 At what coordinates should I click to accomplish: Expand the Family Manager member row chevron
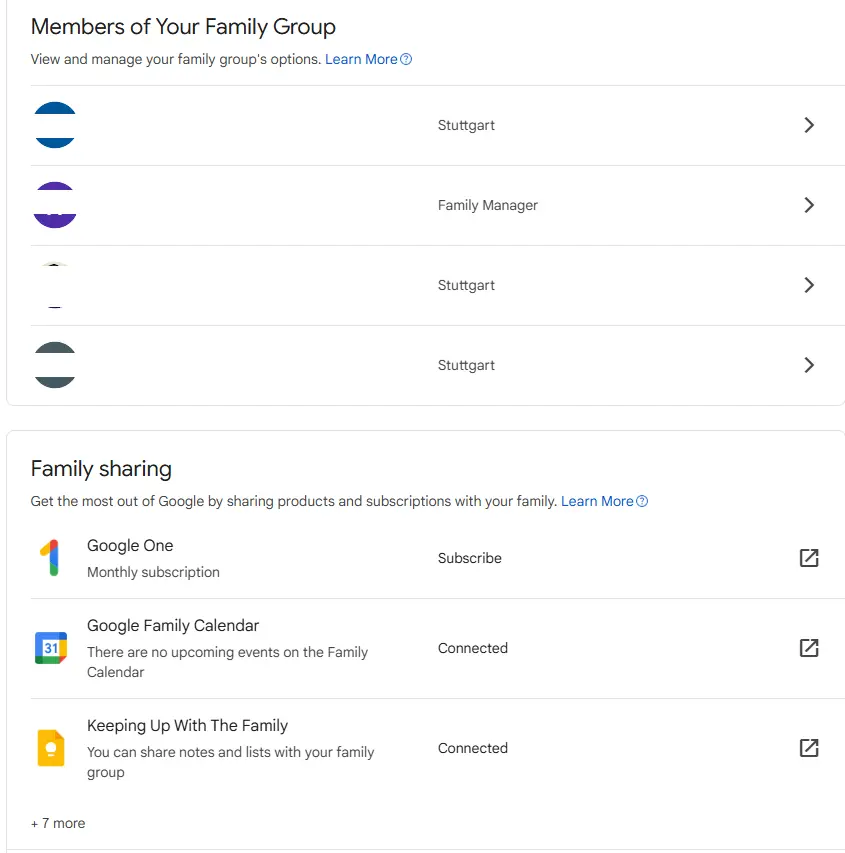click(x=809, y=205)
